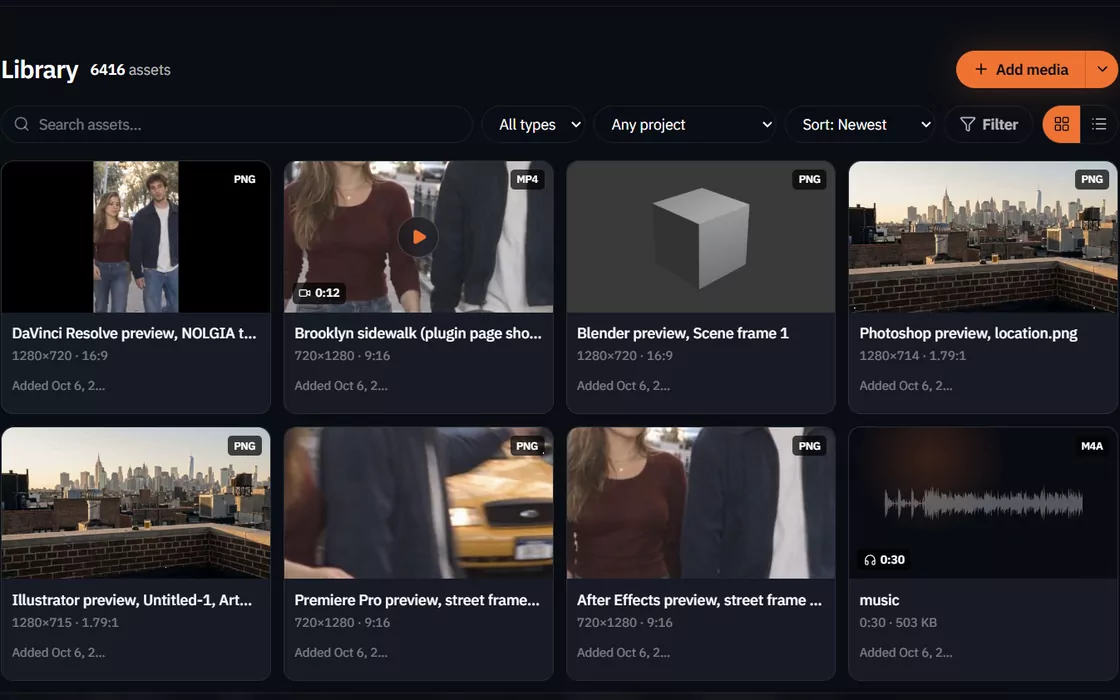Click PNG badge on Photoshop preview card
The height and width of the screenshot is (700, 1120).
tap(1091, 179)
